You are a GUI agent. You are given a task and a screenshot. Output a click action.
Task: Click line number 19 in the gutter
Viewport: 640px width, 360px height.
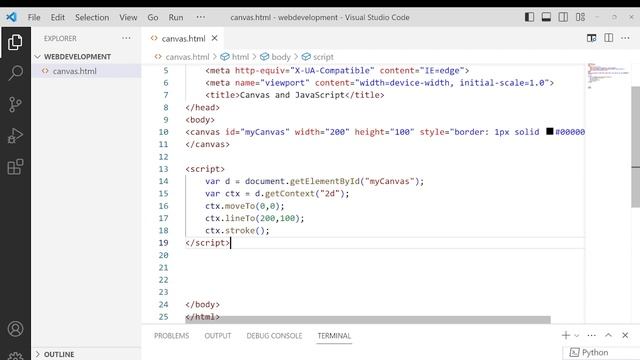click(163, 243)
